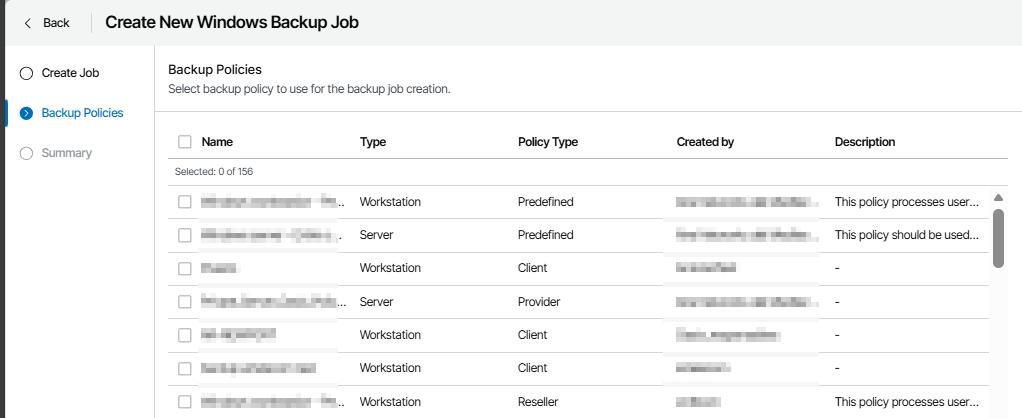Click the Description column header

[x=864, y=142]
